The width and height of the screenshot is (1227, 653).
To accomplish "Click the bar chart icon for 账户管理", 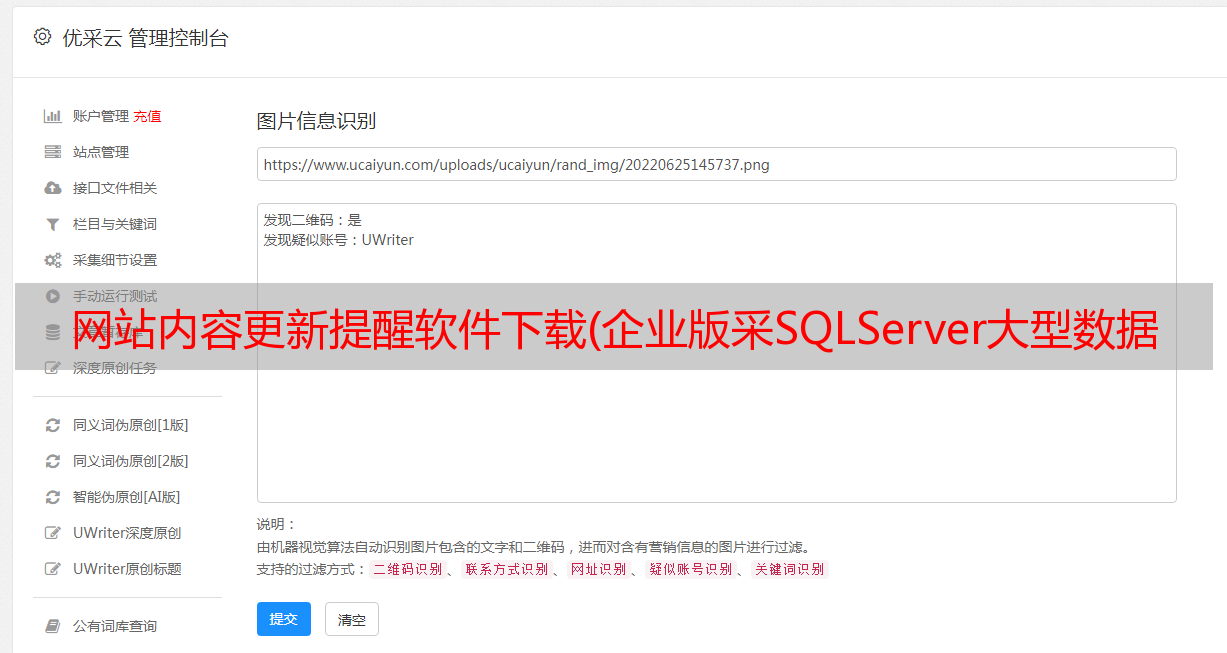I will click(53, 116).
